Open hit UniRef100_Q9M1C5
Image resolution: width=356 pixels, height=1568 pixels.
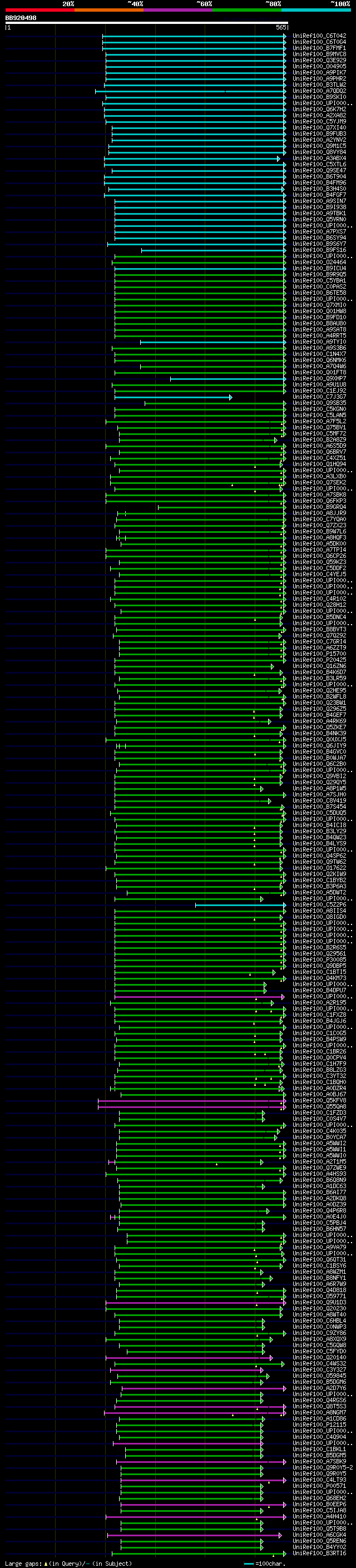pos(319,146)
